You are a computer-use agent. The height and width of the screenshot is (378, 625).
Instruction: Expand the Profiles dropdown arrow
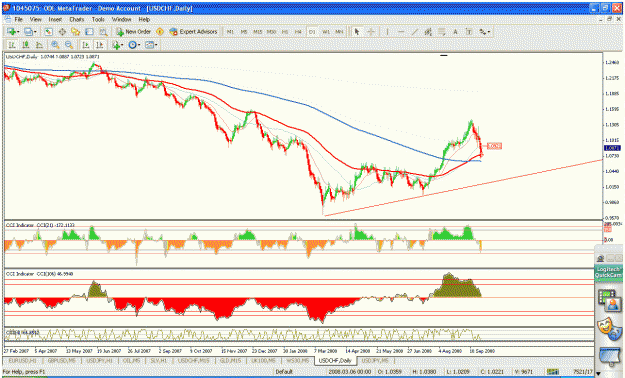(x=35, y=32)
